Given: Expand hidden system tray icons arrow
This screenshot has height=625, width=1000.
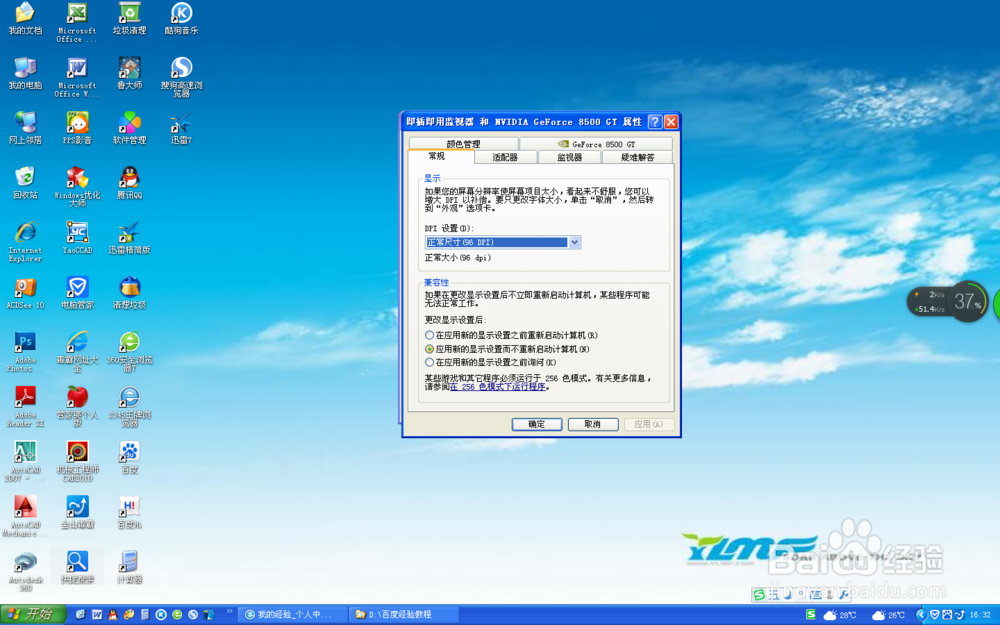Looking at the screenshot, I should [x=920, y=615].
